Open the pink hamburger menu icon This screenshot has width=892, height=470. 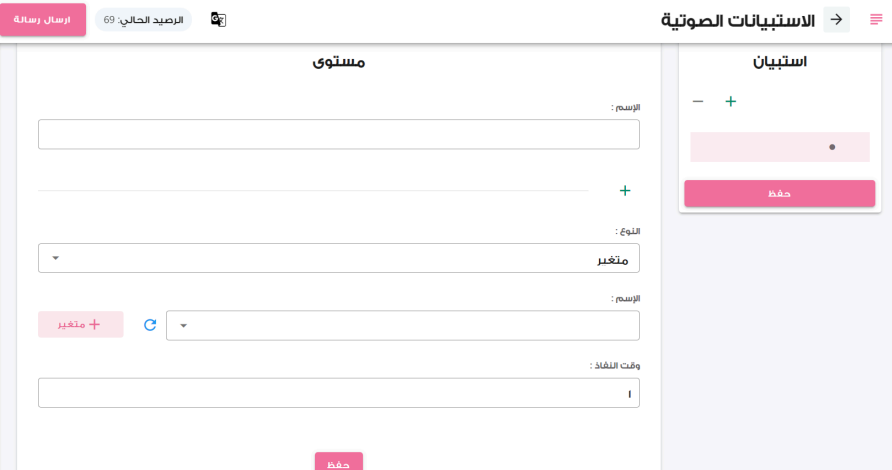pos(876,20)
